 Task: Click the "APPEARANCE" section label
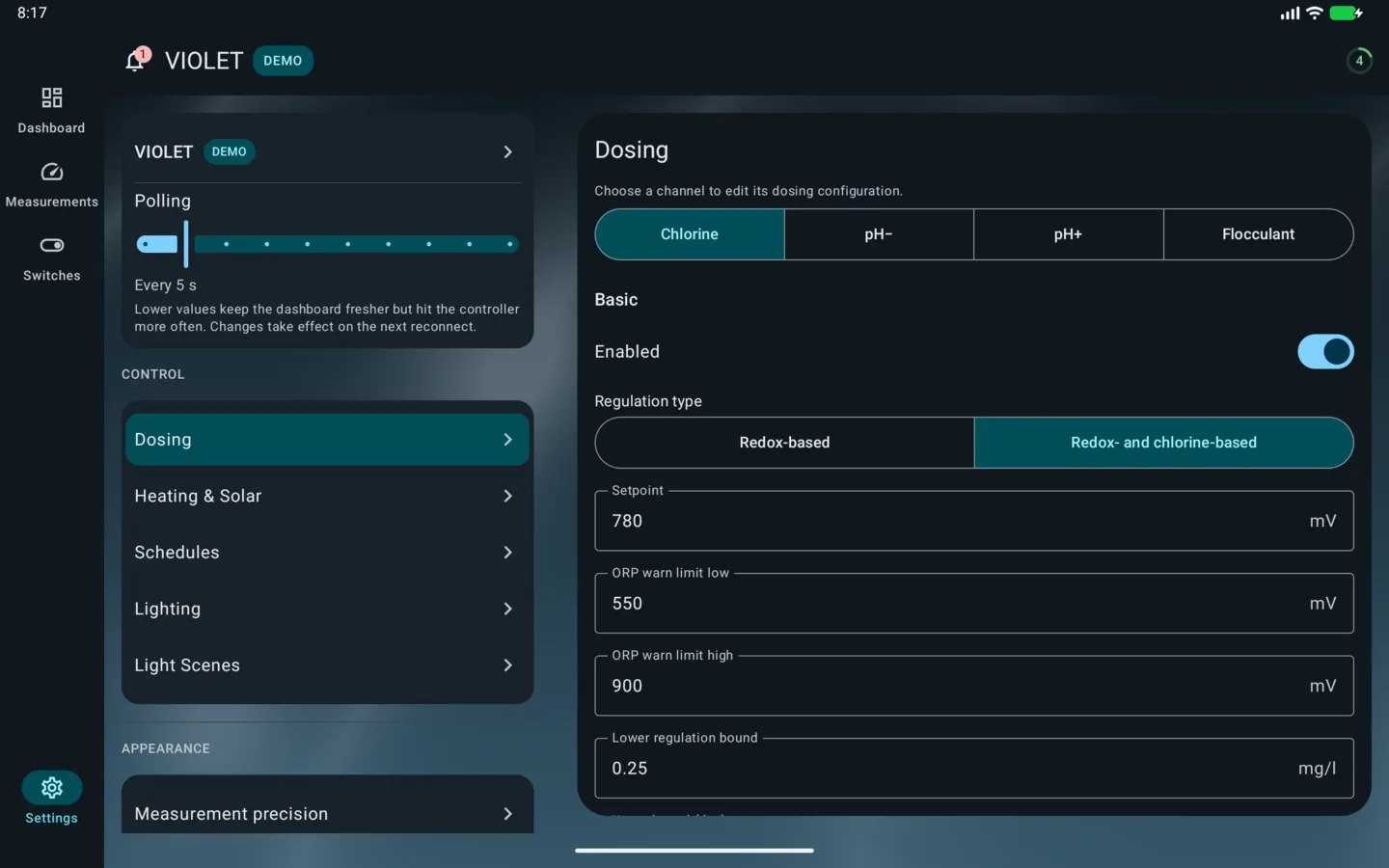(x=166, y=748)
